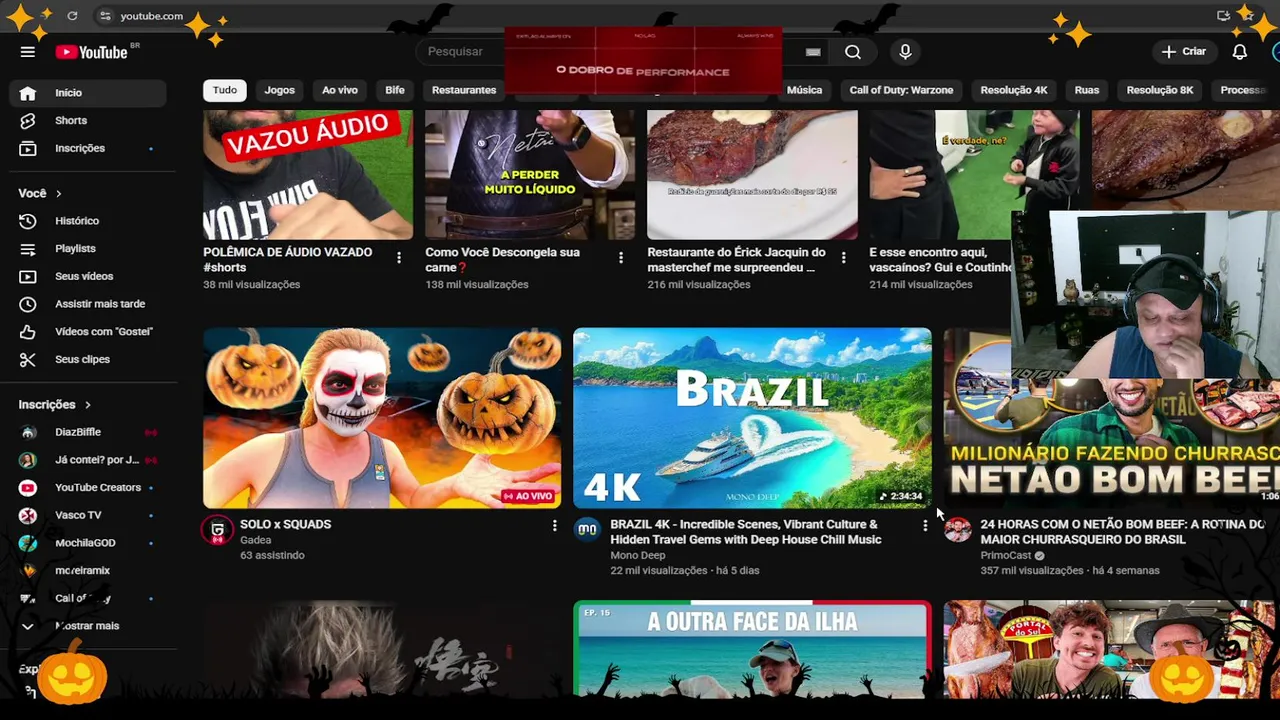1280x720 pixels.
Task: Reload the page in browser toolbar
Action: [72, 16]
